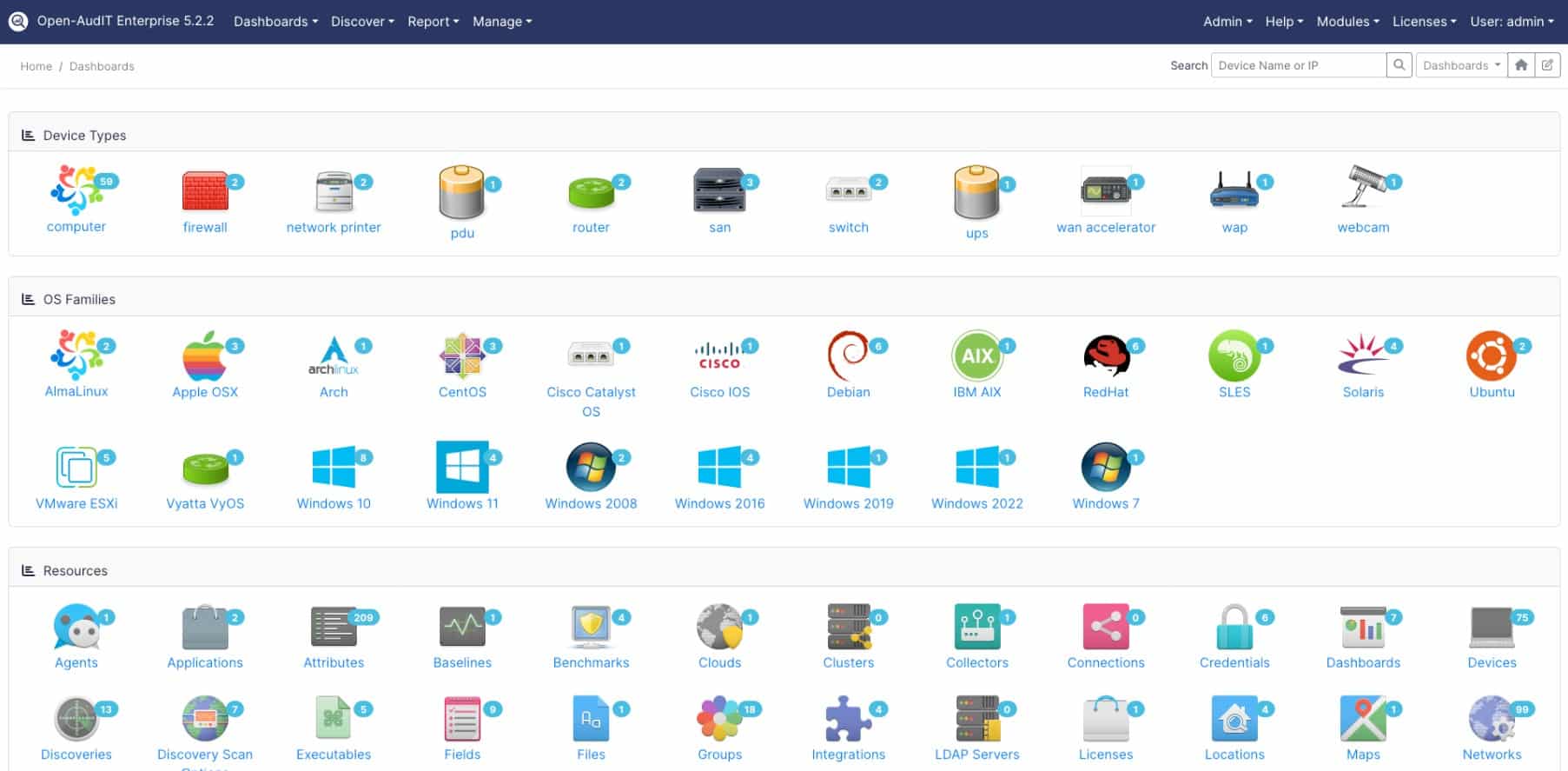
Task: Open the Report navbar menu
Action: (x=433, y=21)
